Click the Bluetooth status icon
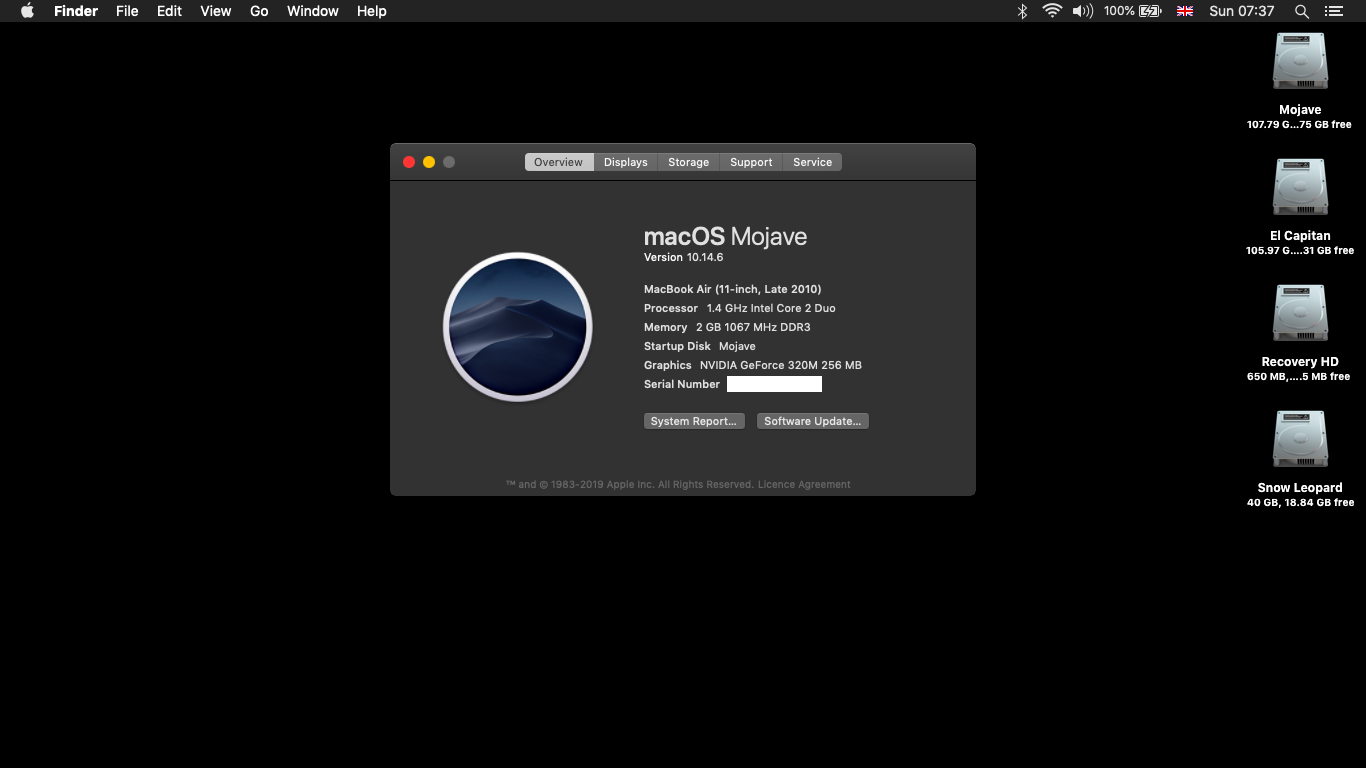 point(1022,11)
